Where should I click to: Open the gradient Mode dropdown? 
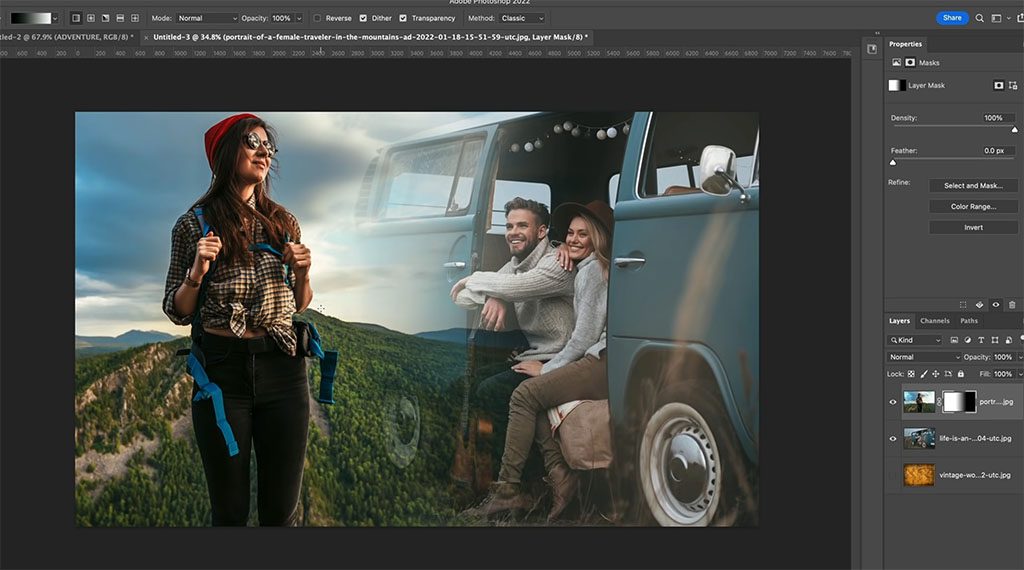pos(207,18)
